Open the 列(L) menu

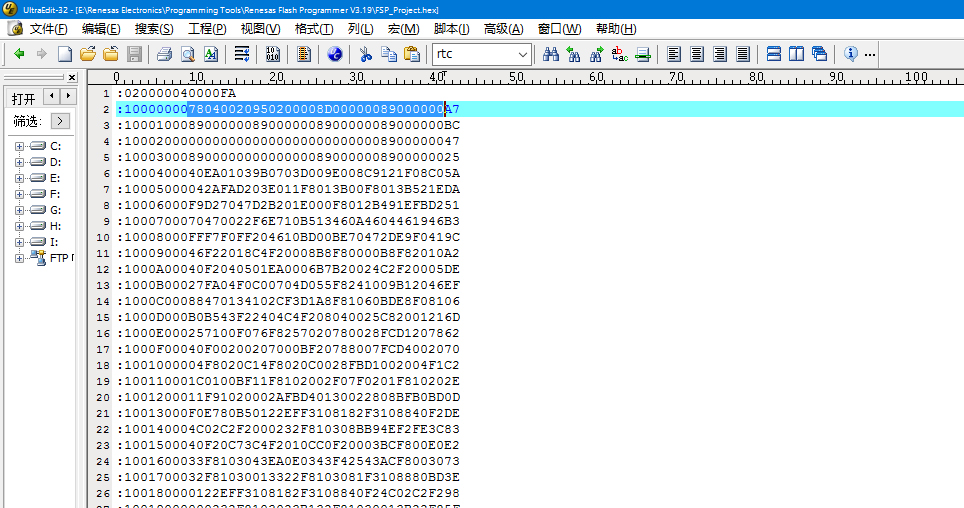[x=360, y=29]
